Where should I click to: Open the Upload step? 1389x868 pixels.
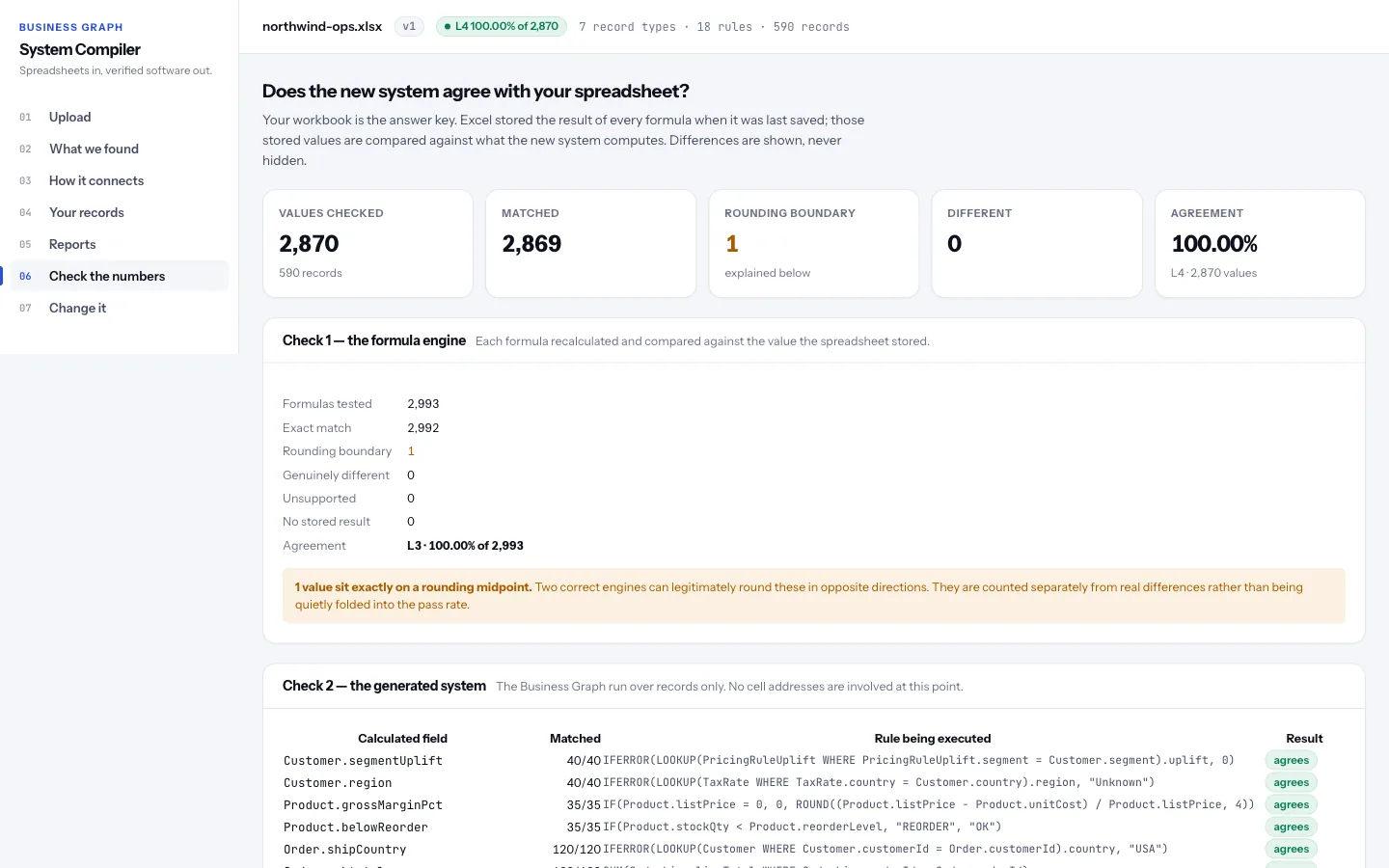tap(119, 117)
